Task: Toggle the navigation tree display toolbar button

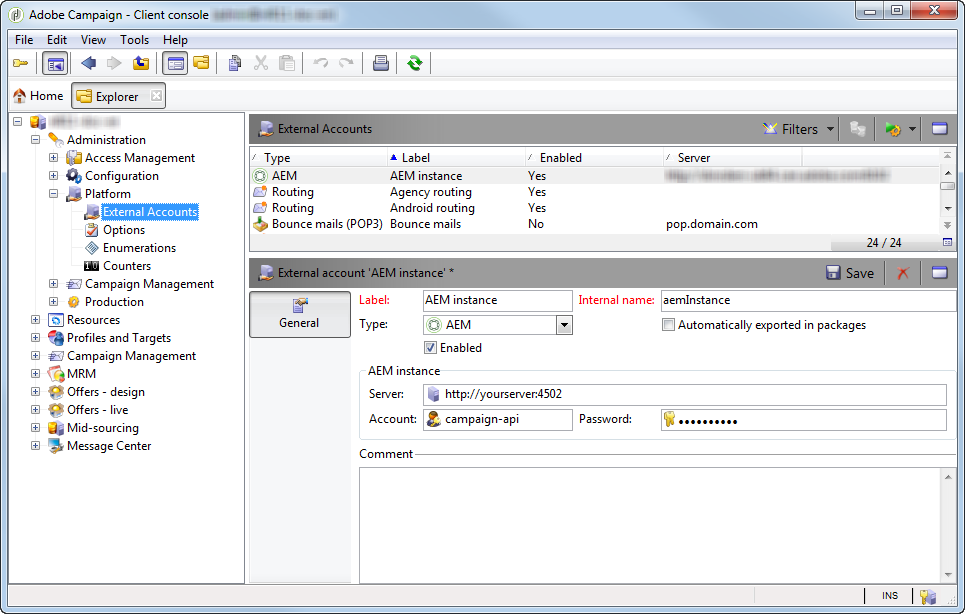Action: 55,64
